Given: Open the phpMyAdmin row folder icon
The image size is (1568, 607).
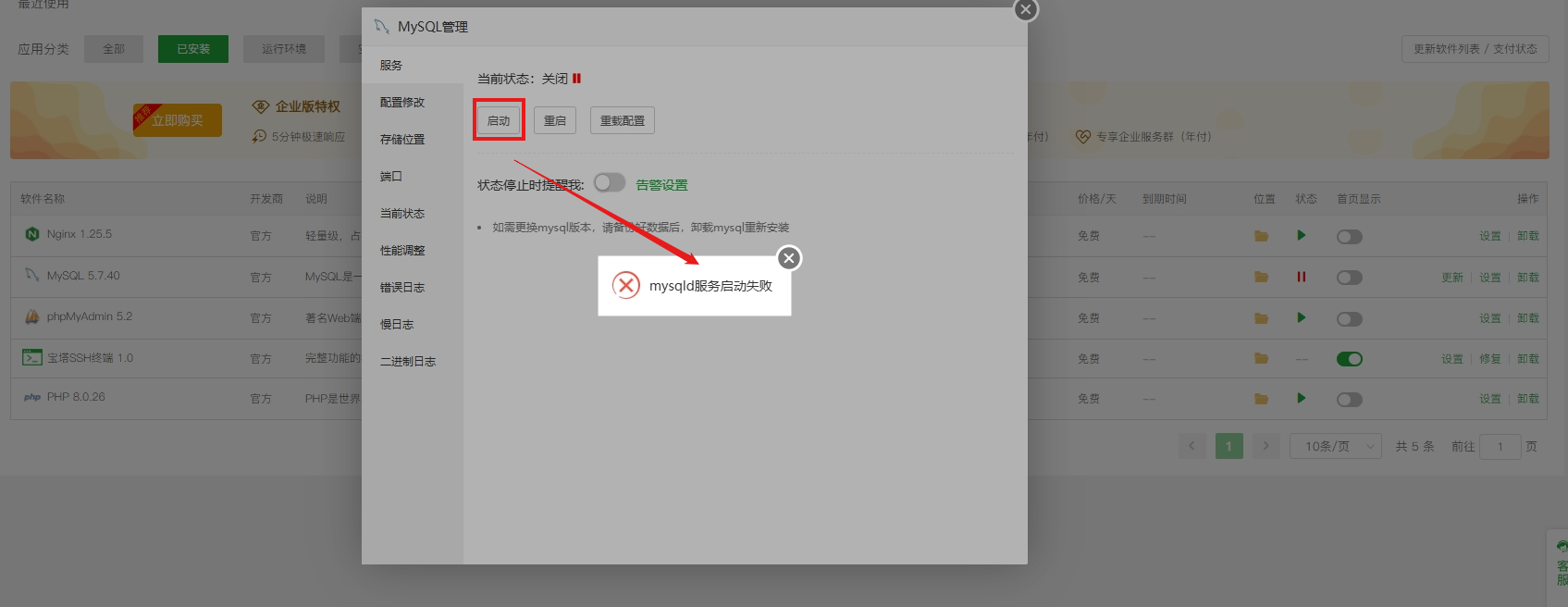Looking at the screenshot, I should 1261,318.
